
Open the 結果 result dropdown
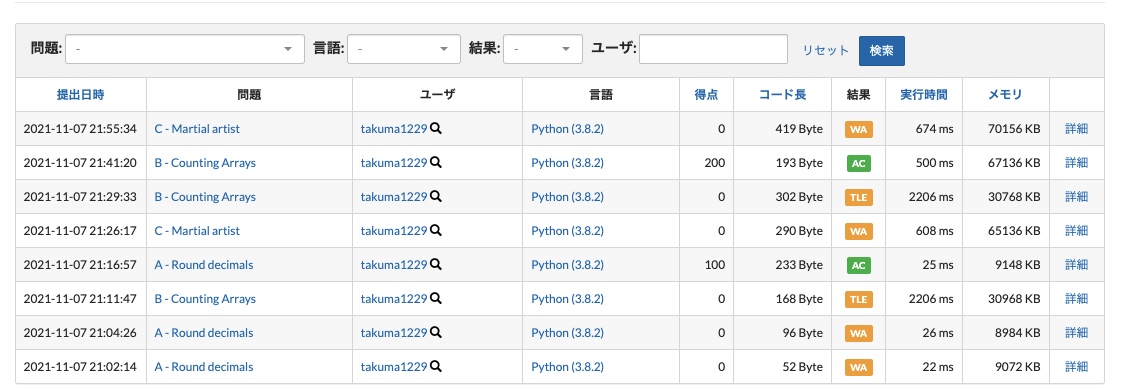[543, 49]
